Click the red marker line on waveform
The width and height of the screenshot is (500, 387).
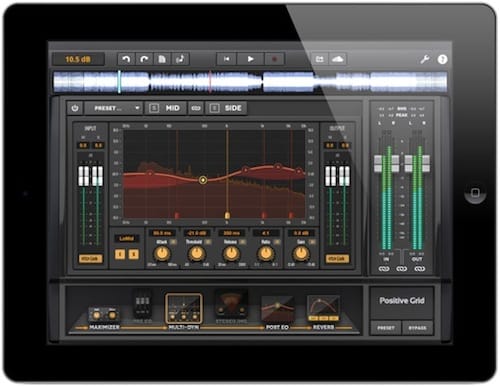(210, 82)
